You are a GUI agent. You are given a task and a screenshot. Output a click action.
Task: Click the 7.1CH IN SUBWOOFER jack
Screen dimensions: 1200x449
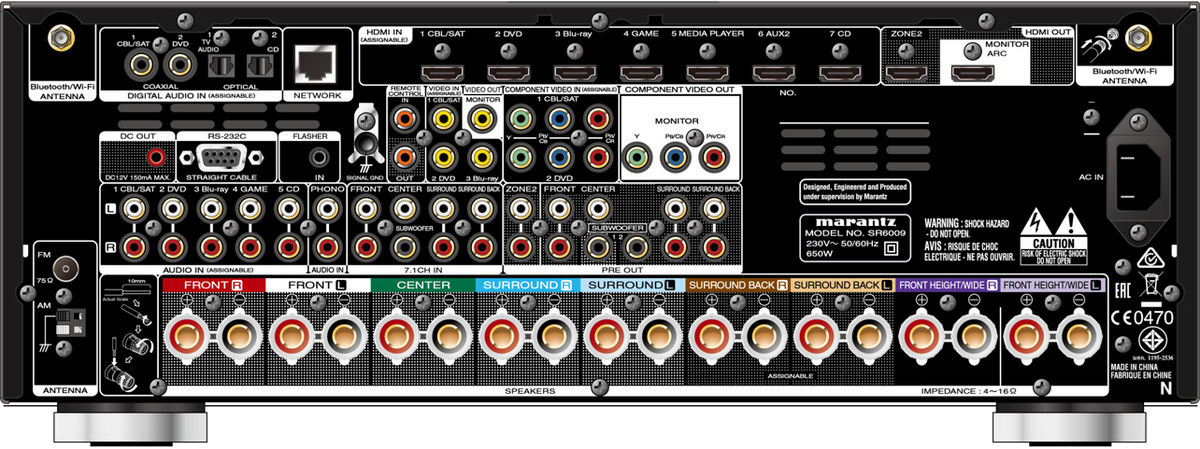405,247
